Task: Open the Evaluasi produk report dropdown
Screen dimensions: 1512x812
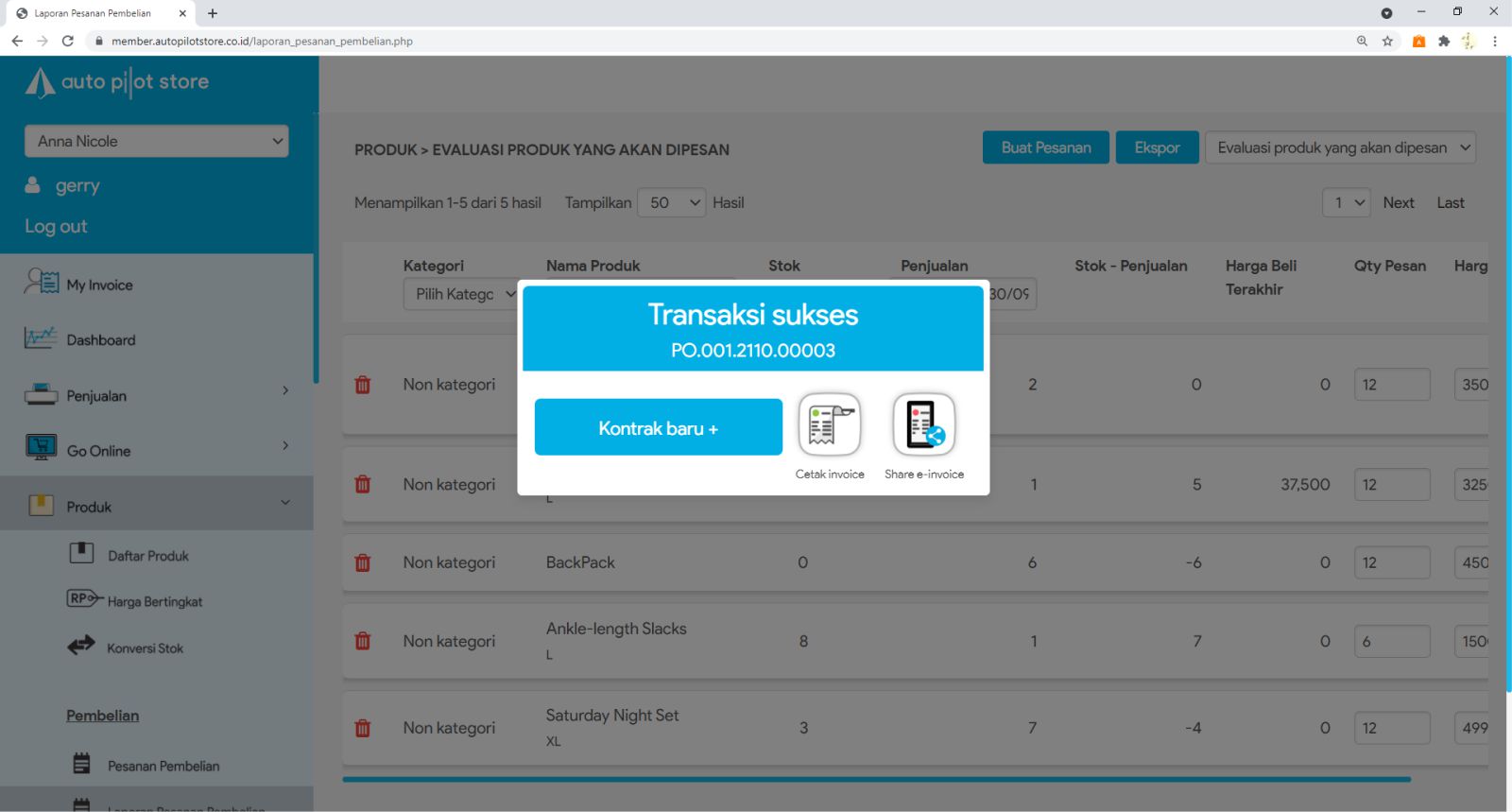Action: click(1340, 147)
